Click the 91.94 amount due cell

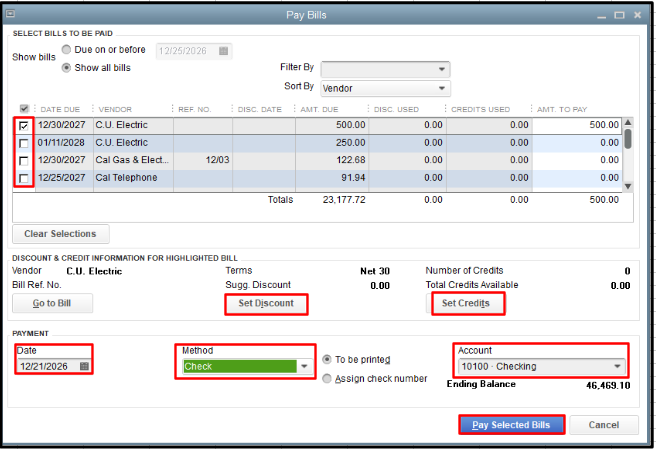[332, 178]
